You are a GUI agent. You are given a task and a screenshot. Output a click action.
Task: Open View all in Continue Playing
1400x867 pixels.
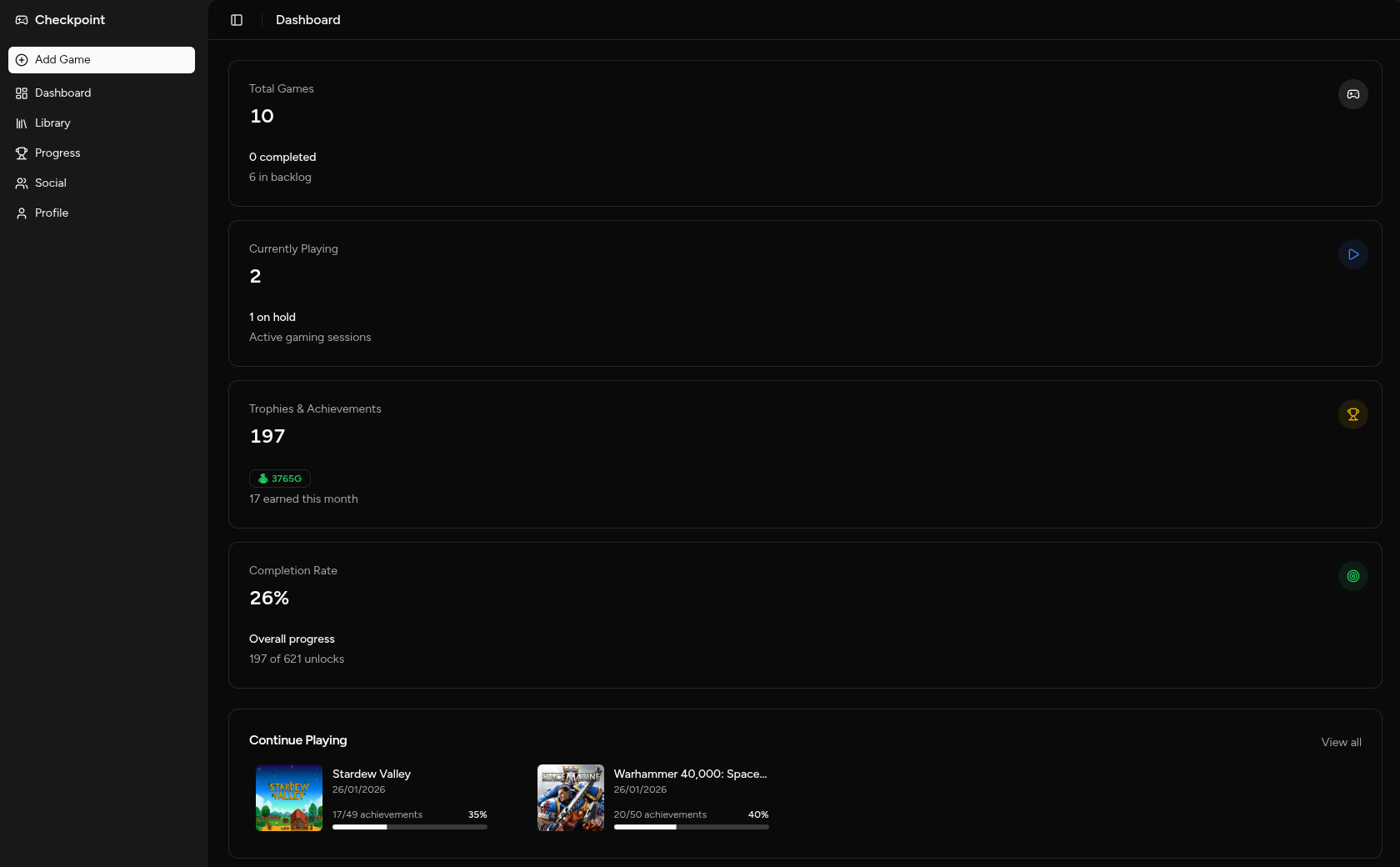click(x=1341, y=742)
